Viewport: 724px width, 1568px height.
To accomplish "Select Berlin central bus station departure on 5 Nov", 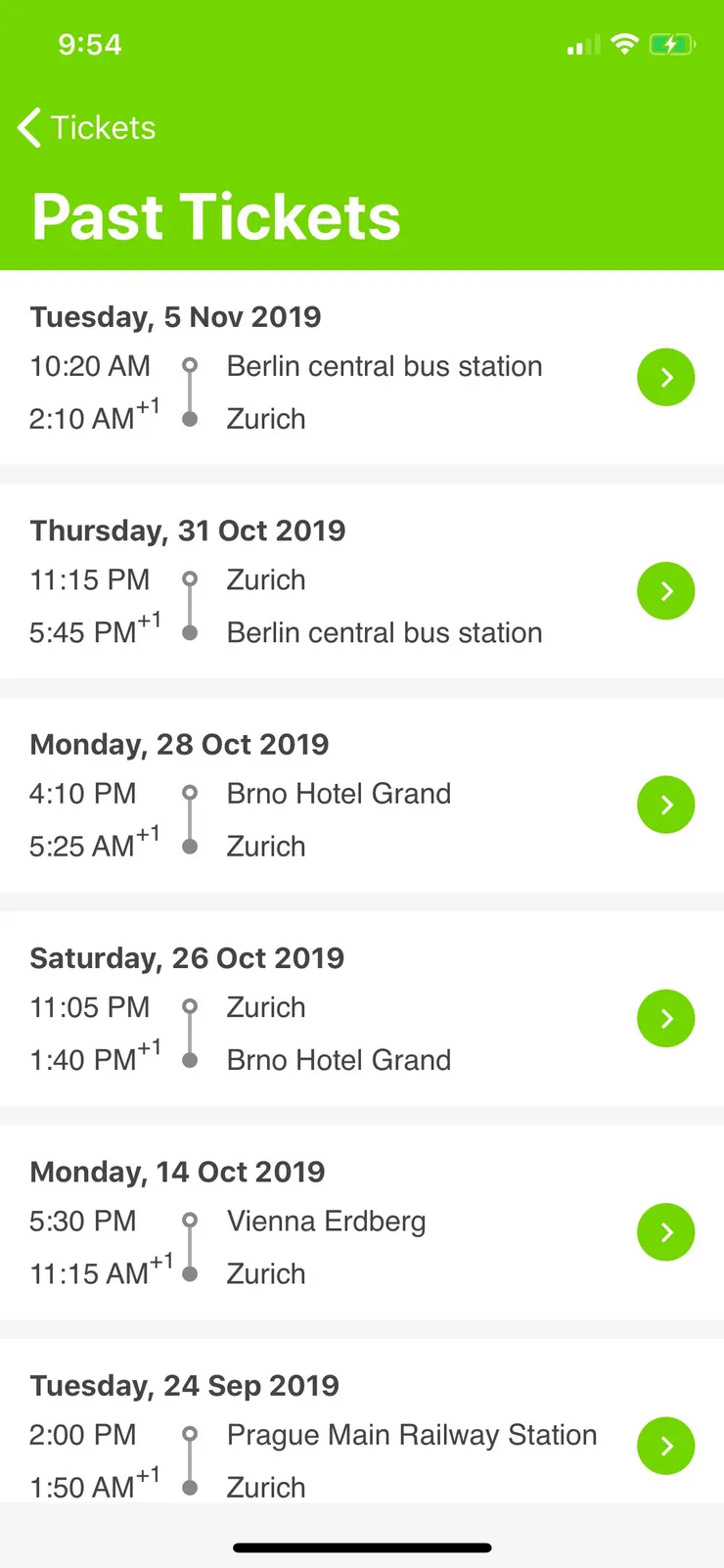I will (385, 366).
